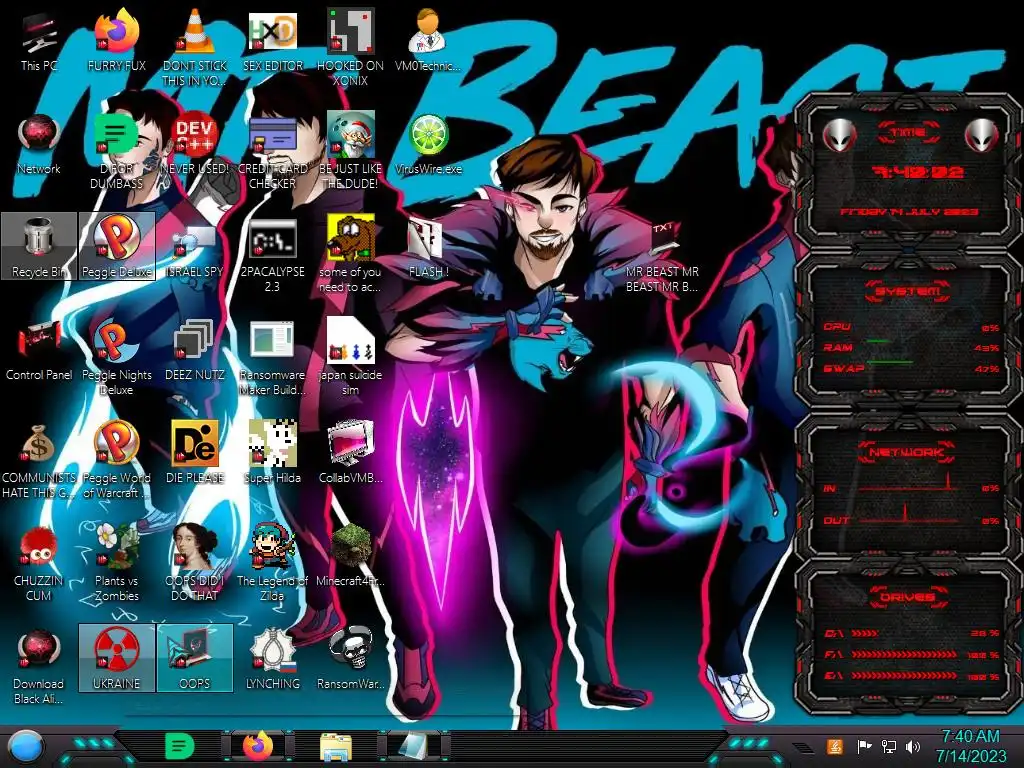The image size is (1024, 768).
Task: Click the orange Java tray icon
Action: click(835, 746)
